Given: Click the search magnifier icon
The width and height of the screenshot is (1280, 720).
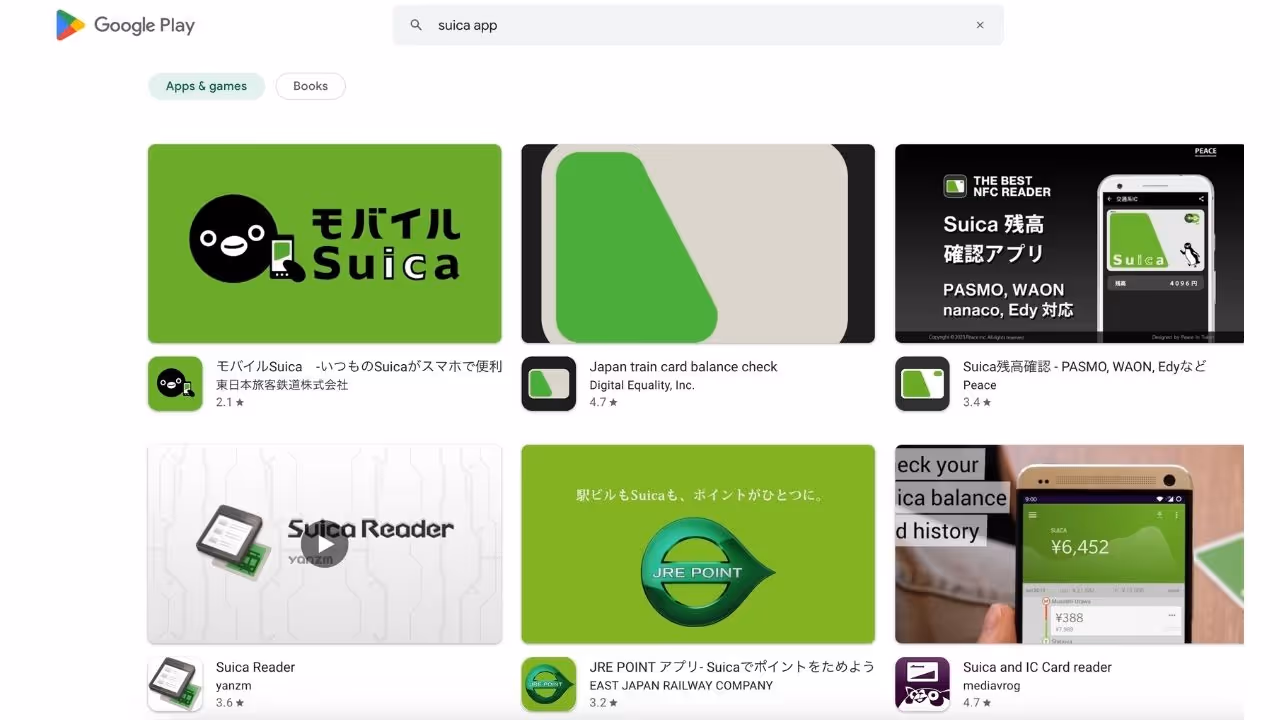Looking at the screenshot, I should click(416, 25).
